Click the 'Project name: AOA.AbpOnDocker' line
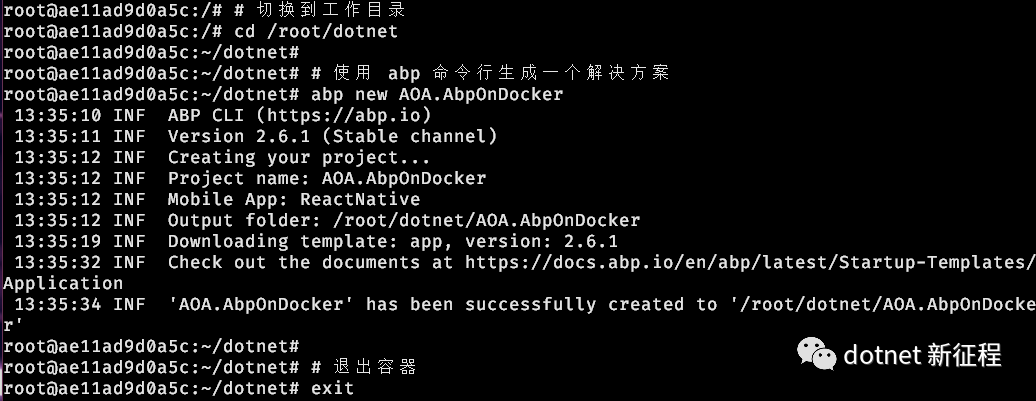Image resolution: width=1036 pixels, height=401 pixels. click(327, 178)
